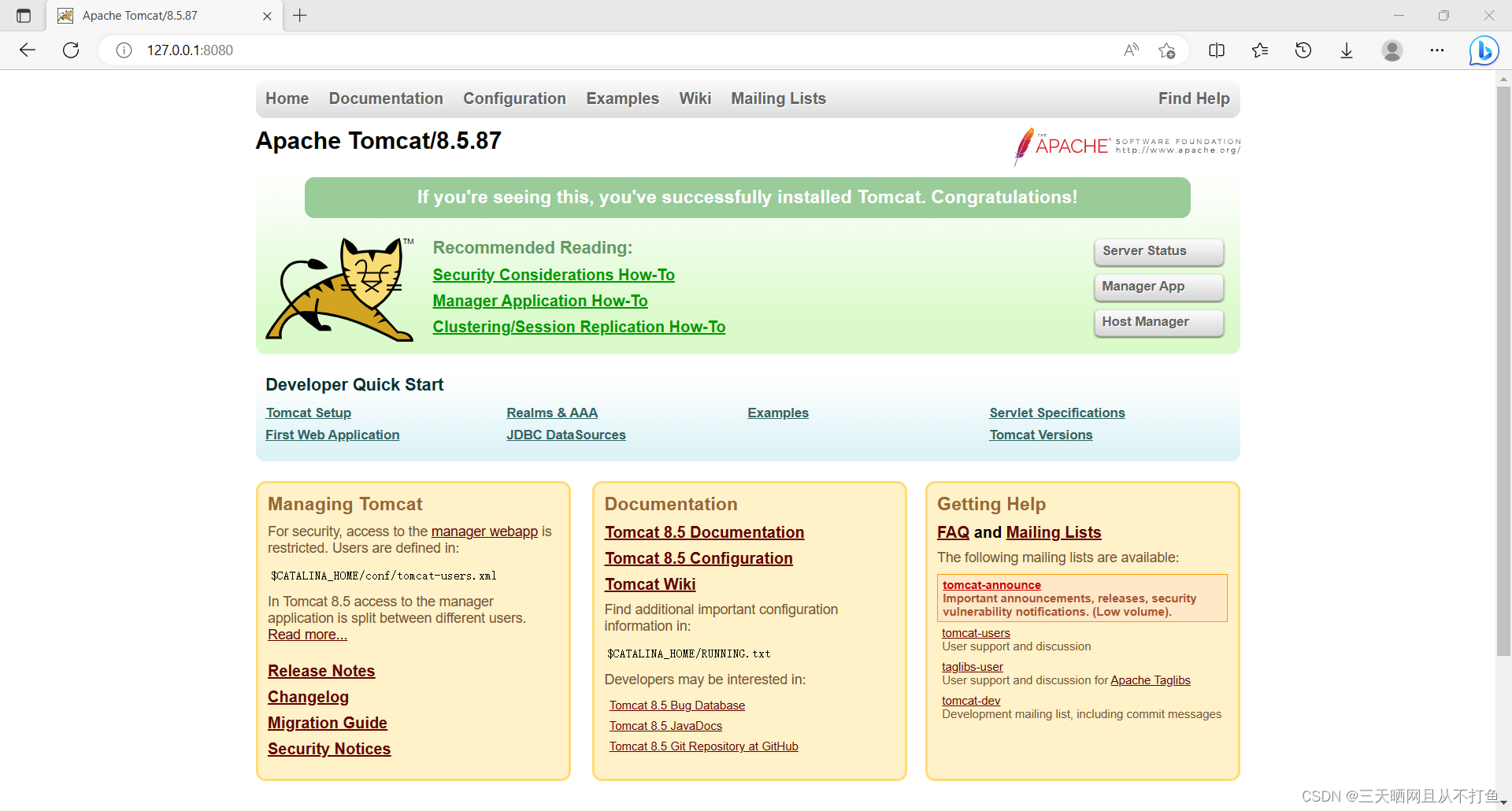Screen dimensions: 1512x811
Task: Open JDBC DataSources link
Action: [x=566, y=435]
